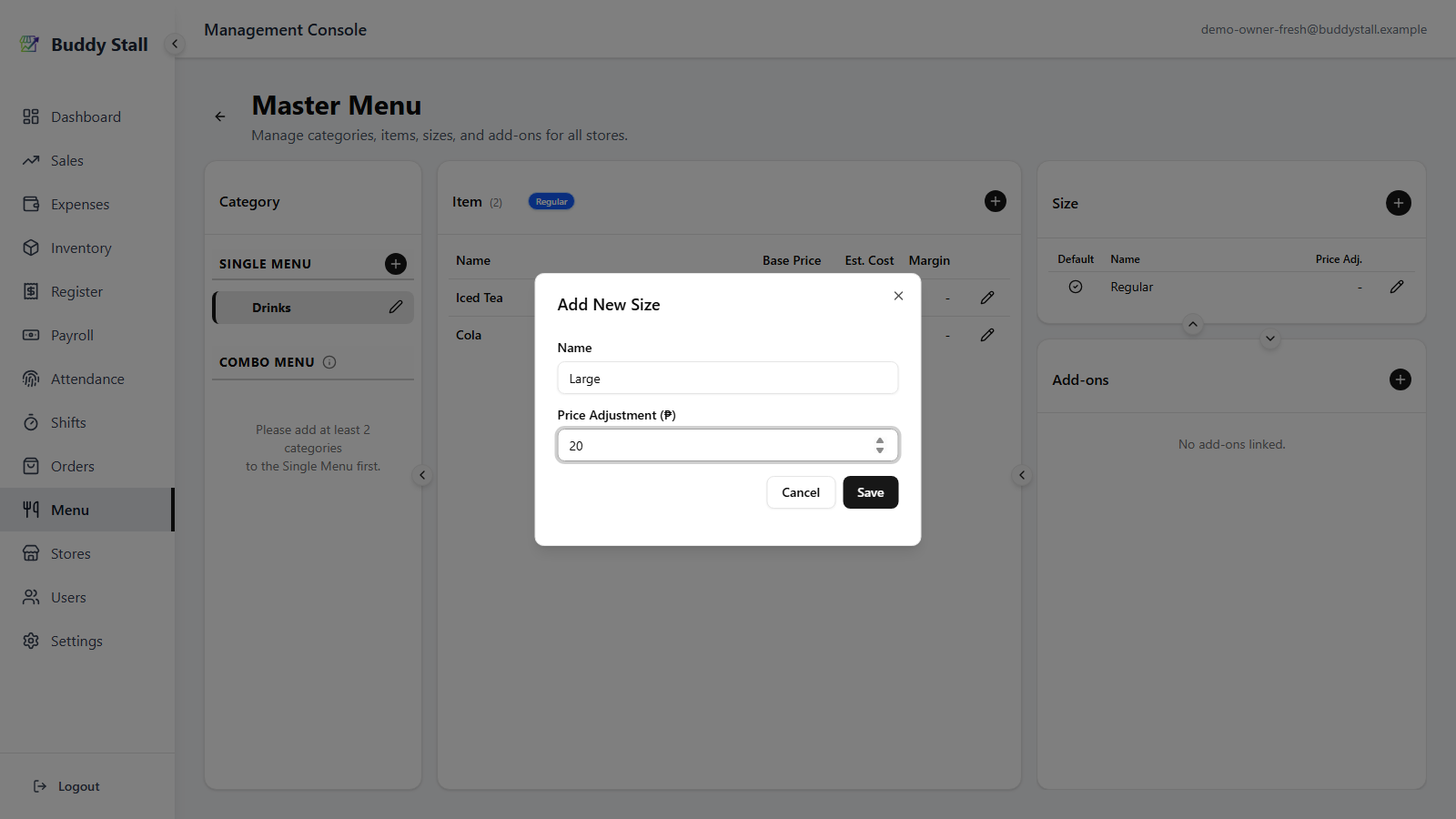The width and height of the screenshot is (1456, 819).
Task: Collapse Item panel with left chevron
Action: (x=1022, y=475)
